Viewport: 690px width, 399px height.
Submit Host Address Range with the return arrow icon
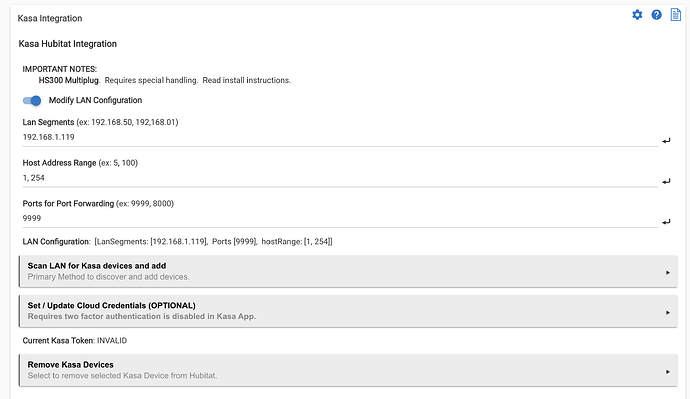coord(666,181)
